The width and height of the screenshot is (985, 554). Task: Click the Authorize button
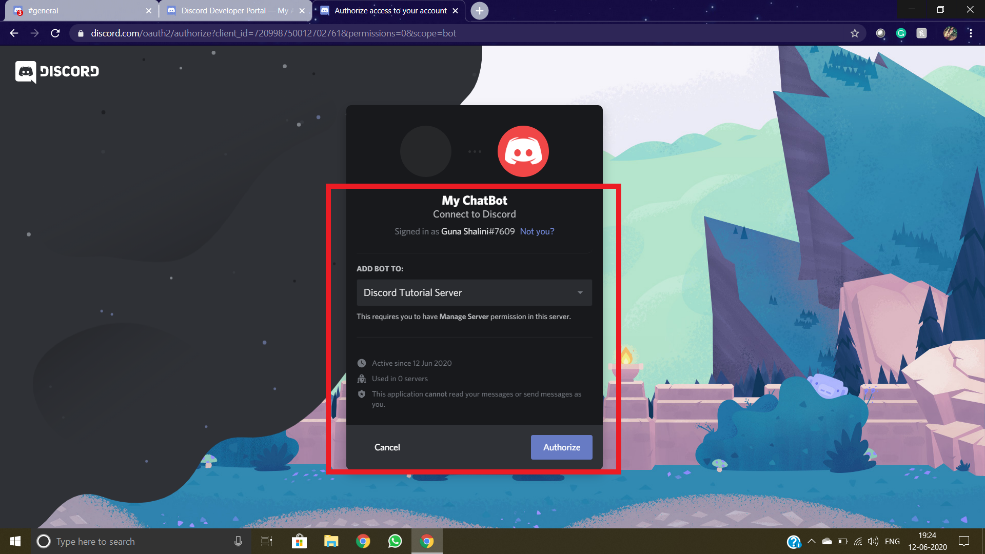(561, 447)
